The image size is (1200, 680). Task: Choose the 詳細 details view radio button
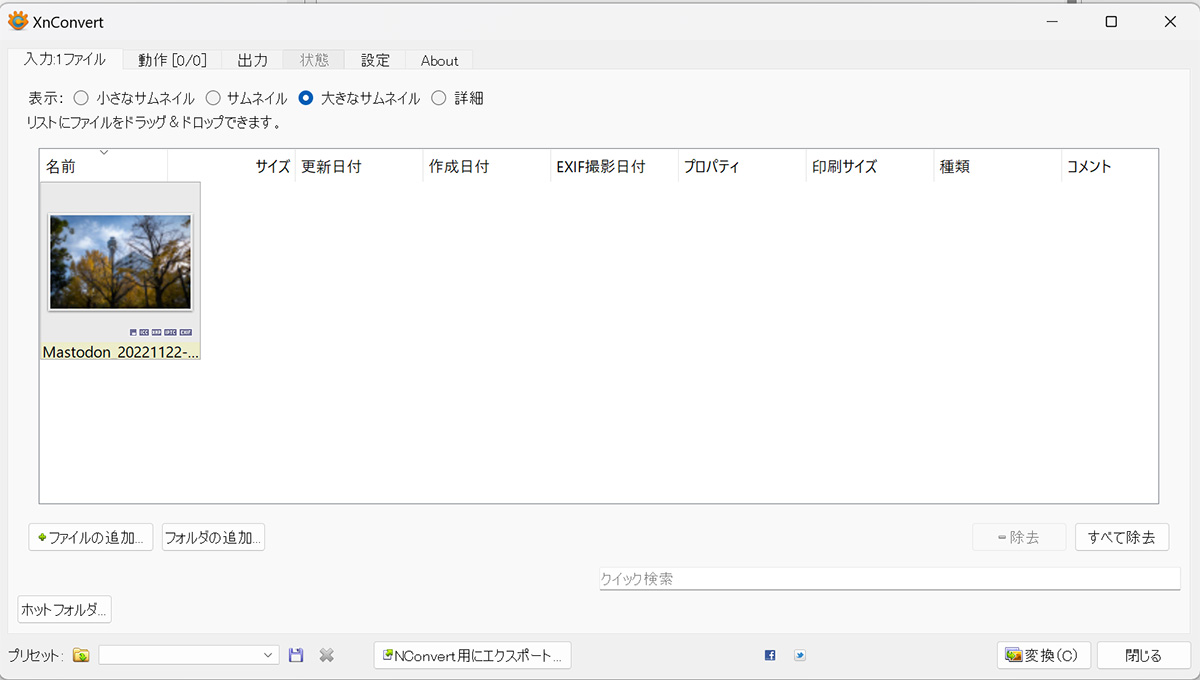point(439,98)
